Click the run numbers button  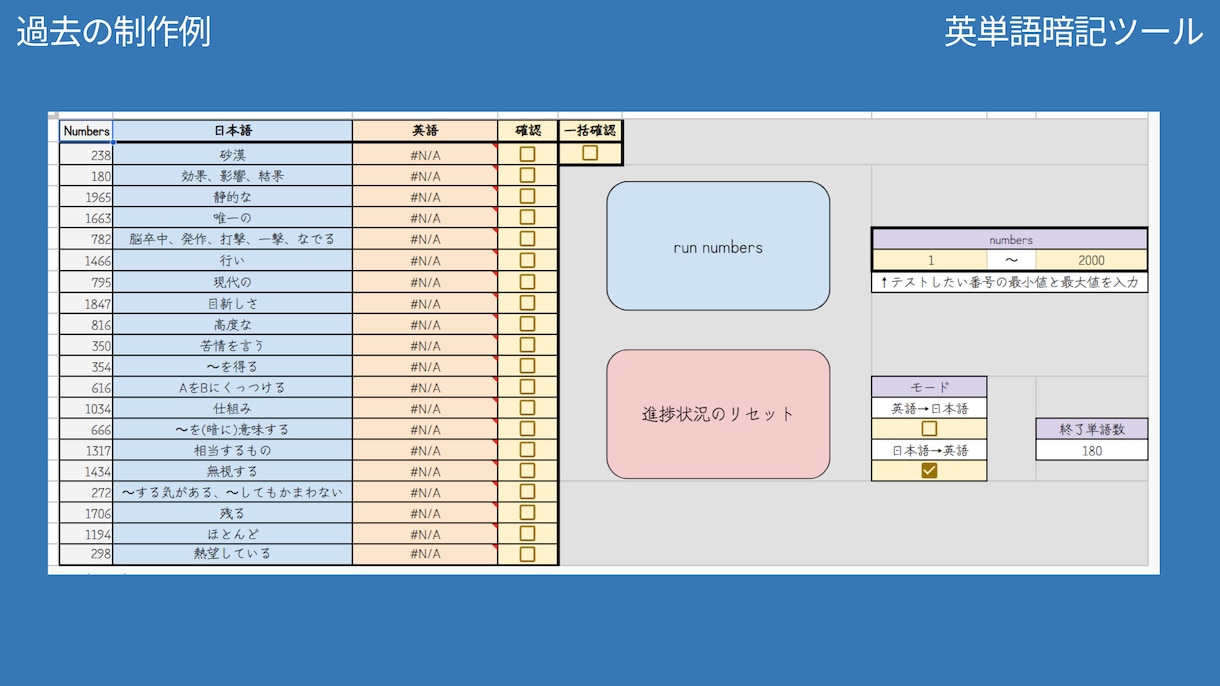(x=718, y=246)
